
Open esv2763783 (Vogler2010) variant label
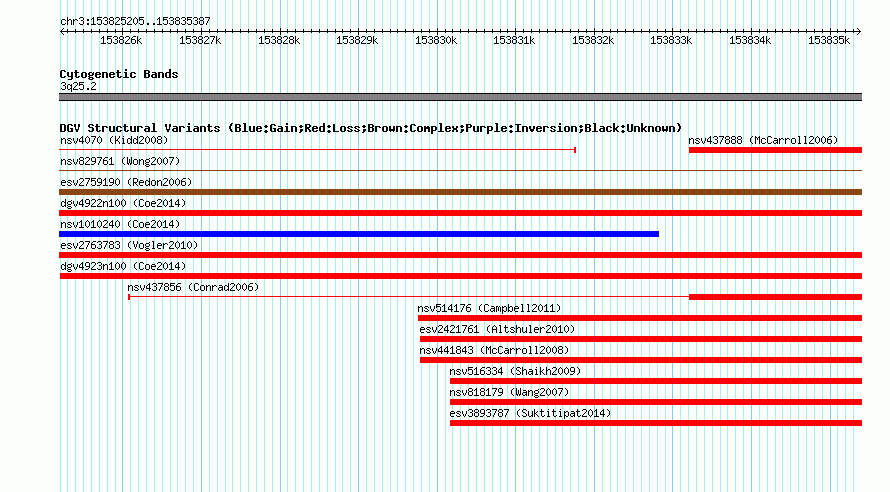coord(129,245)
